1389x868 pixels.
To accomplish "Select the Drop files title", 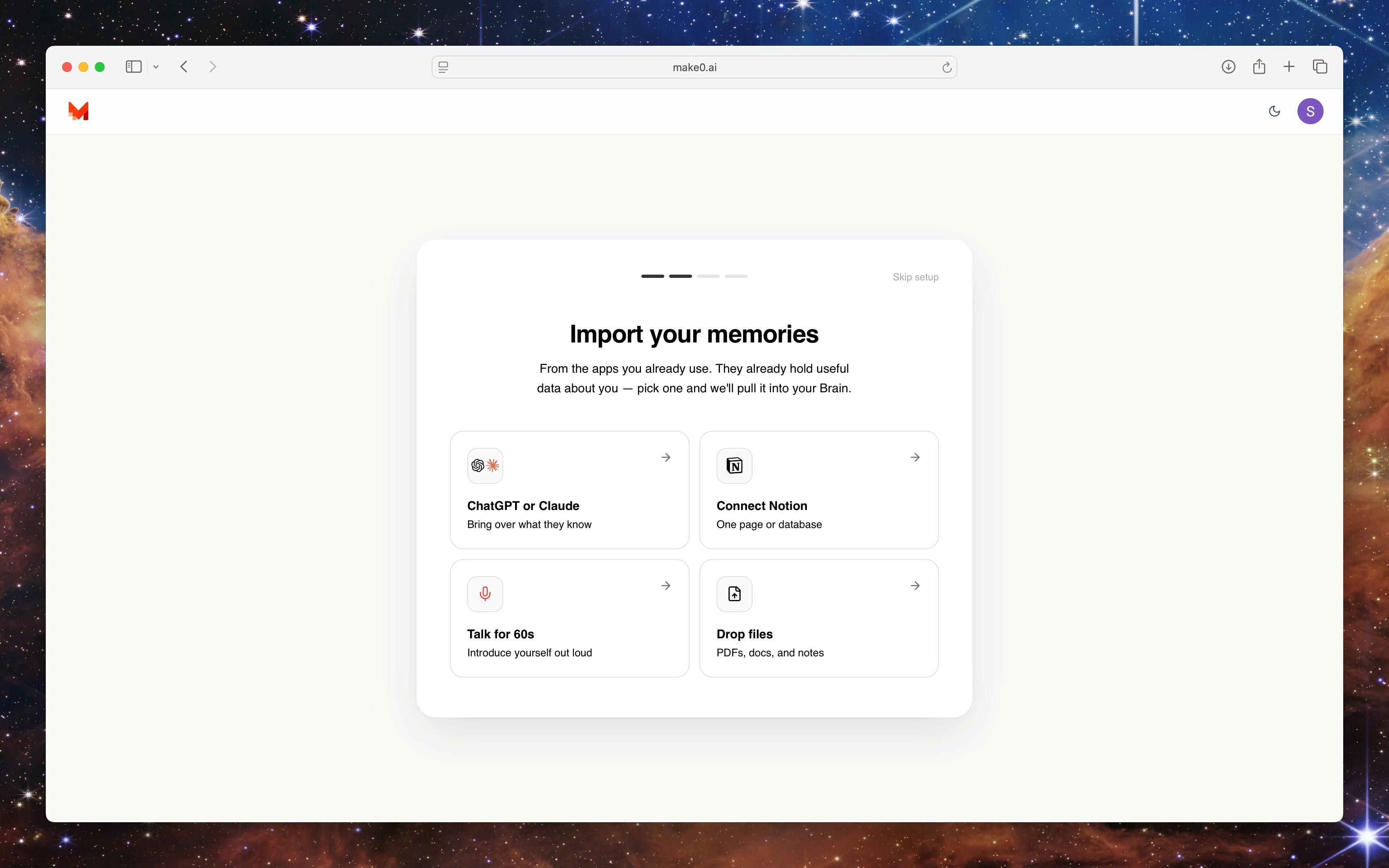I will [x=745, y=634].
